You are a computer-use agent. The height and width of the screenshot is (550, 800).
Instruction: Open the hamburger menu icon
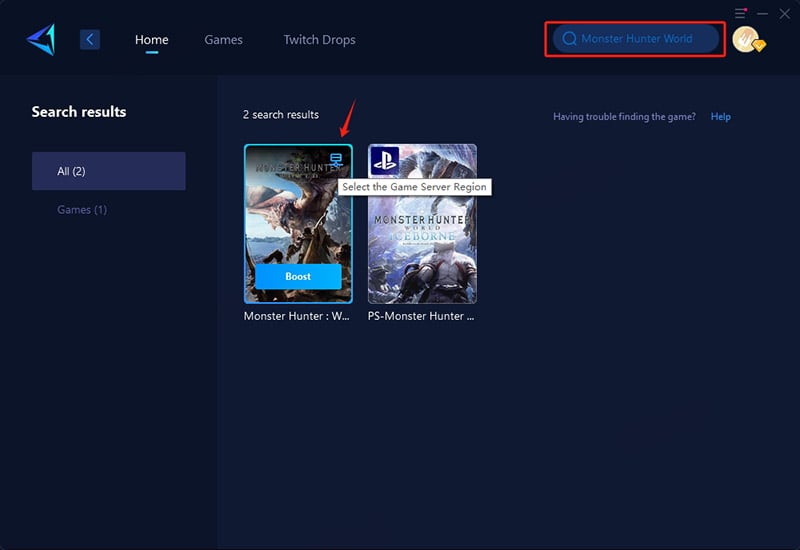pyautogui.click(x=740, y=13)
